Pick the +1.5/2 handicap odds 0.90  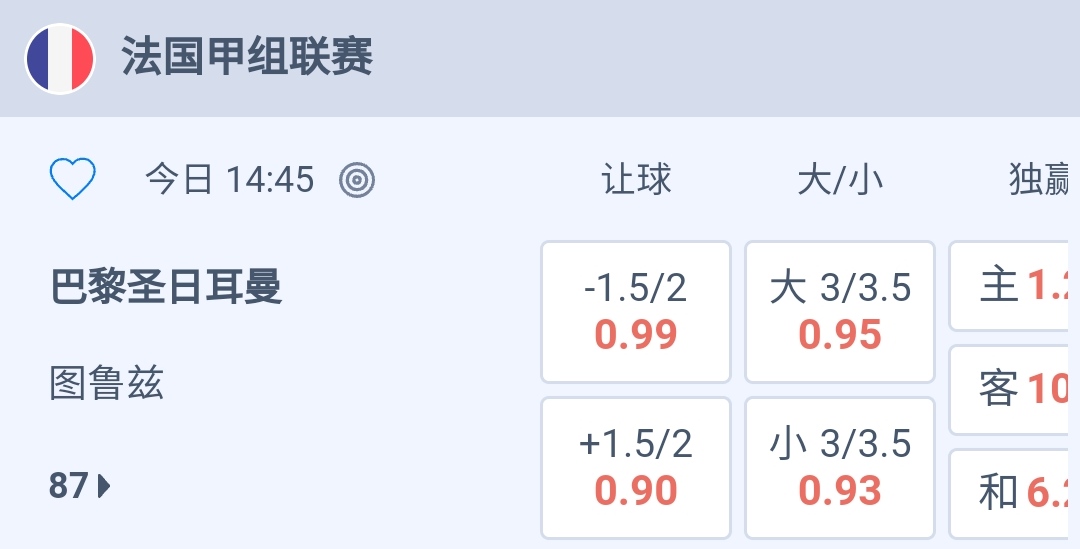636,468
